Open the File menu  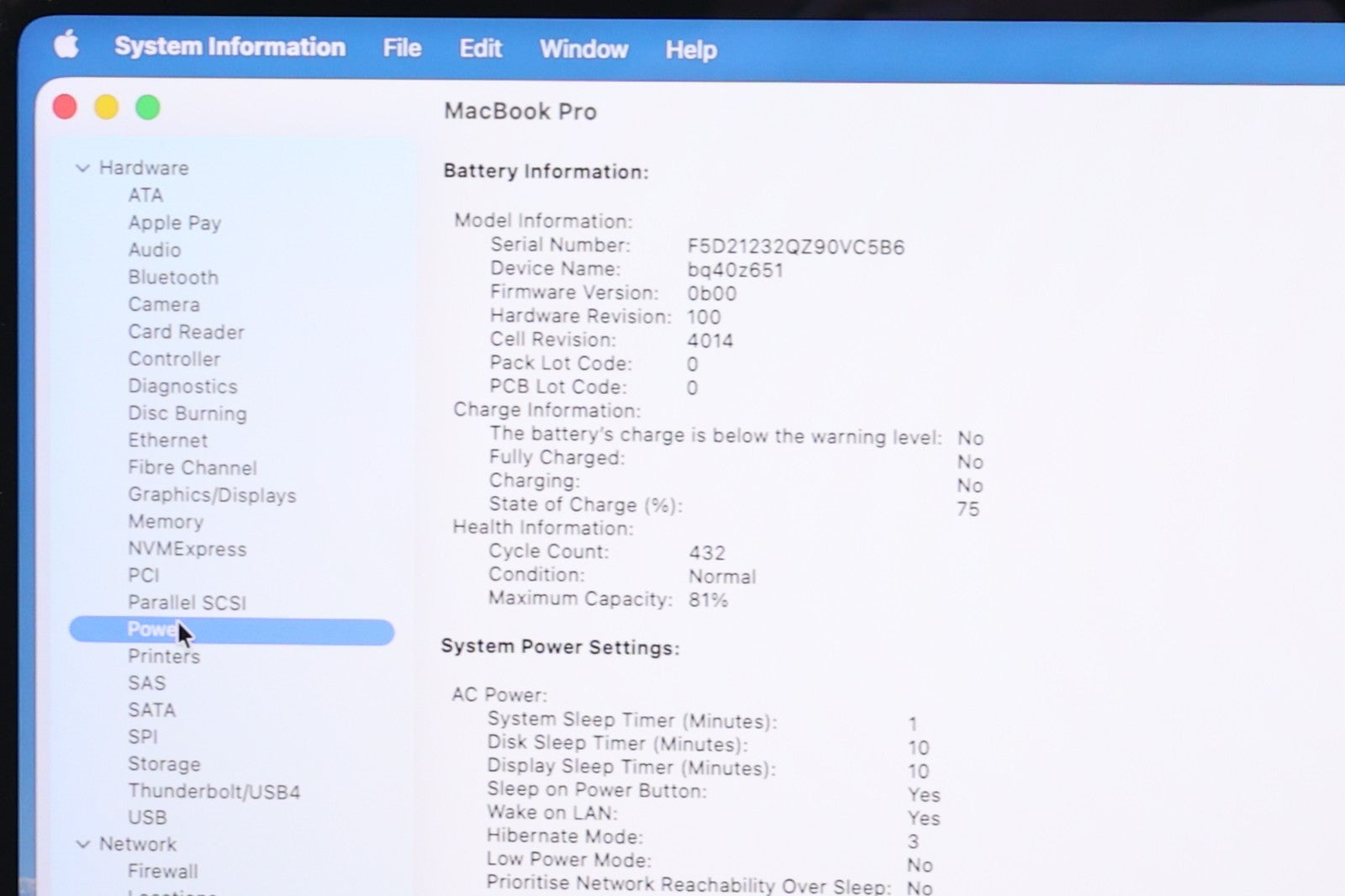coord(402,48)
